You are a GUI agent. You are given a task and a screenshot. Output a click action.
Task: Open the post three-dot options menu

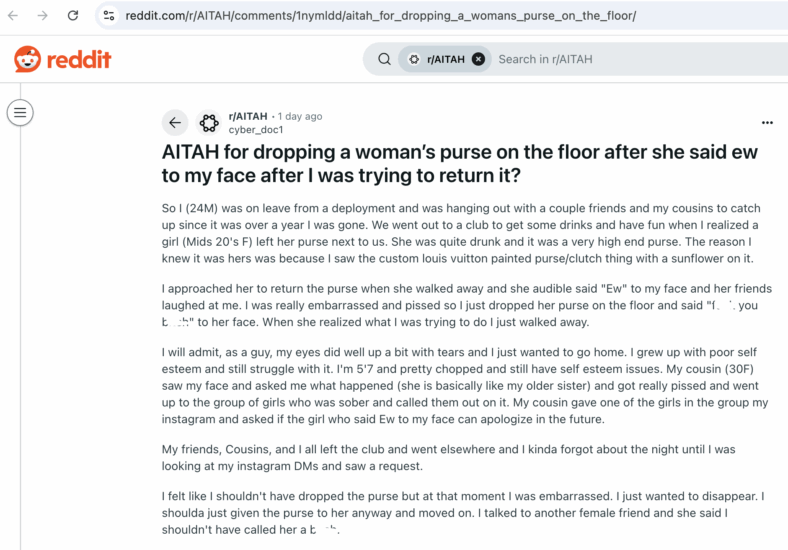tap(767, 122)
